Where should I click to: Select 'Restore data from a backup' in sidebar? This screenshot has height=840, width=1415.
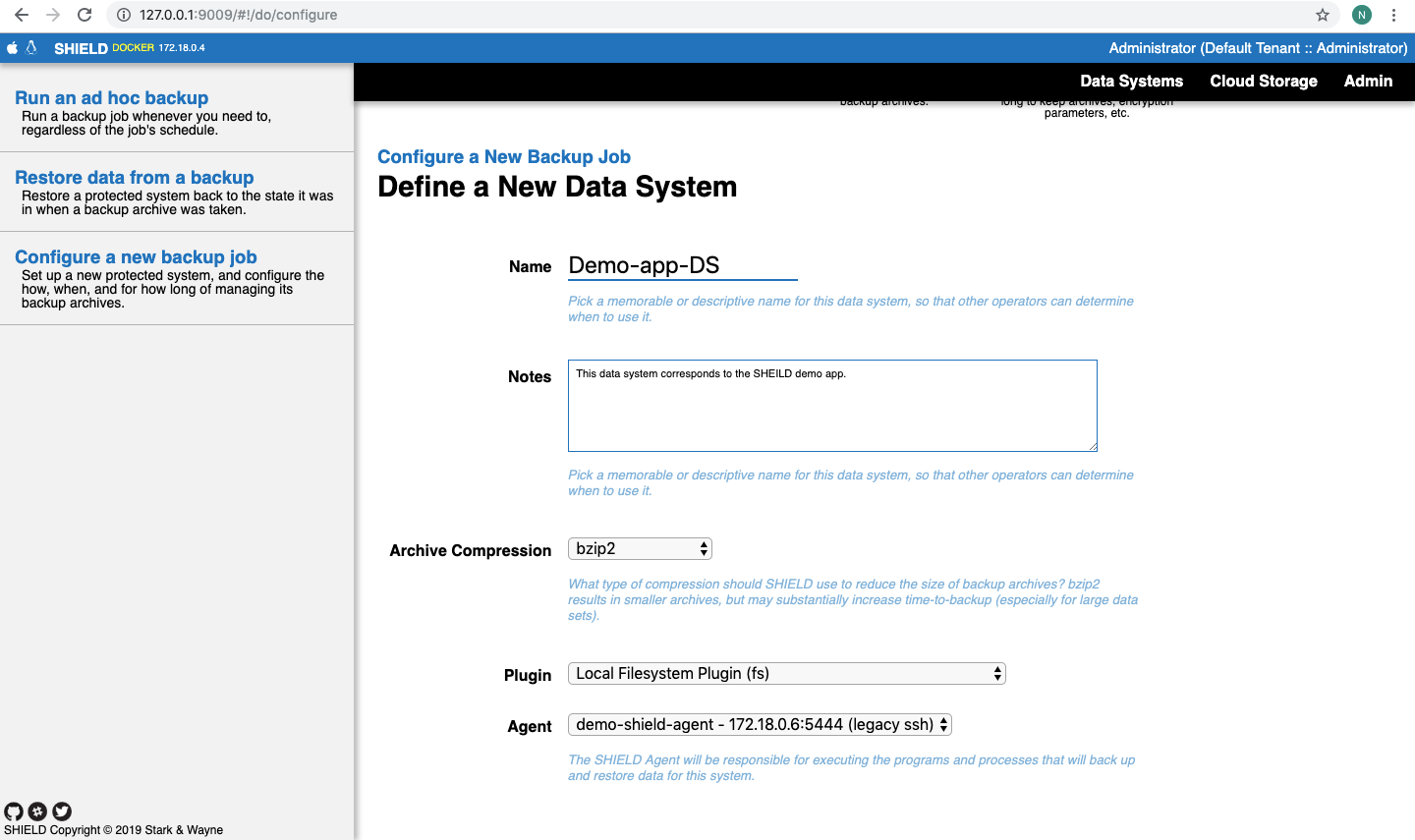(135, 178)
